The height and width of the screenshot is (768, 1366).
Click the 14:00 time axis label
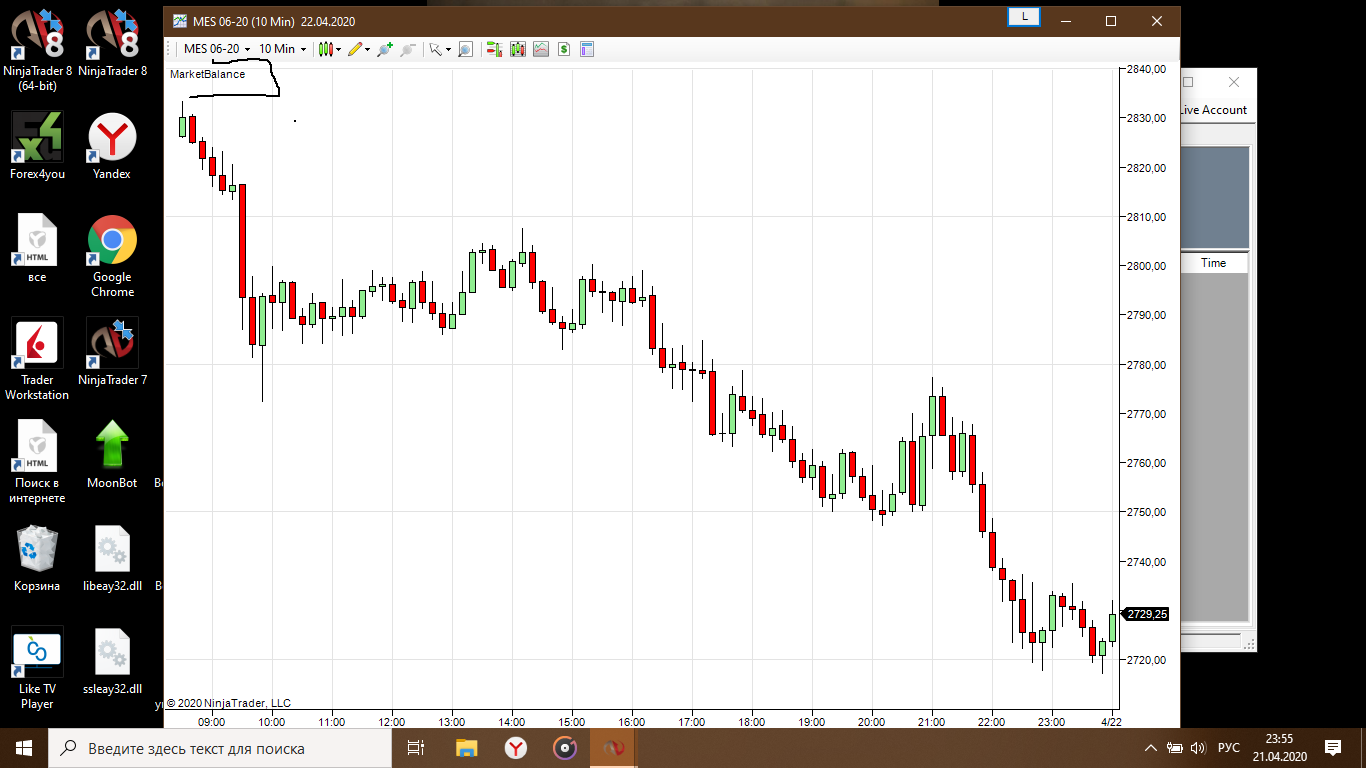pos(511,721)
